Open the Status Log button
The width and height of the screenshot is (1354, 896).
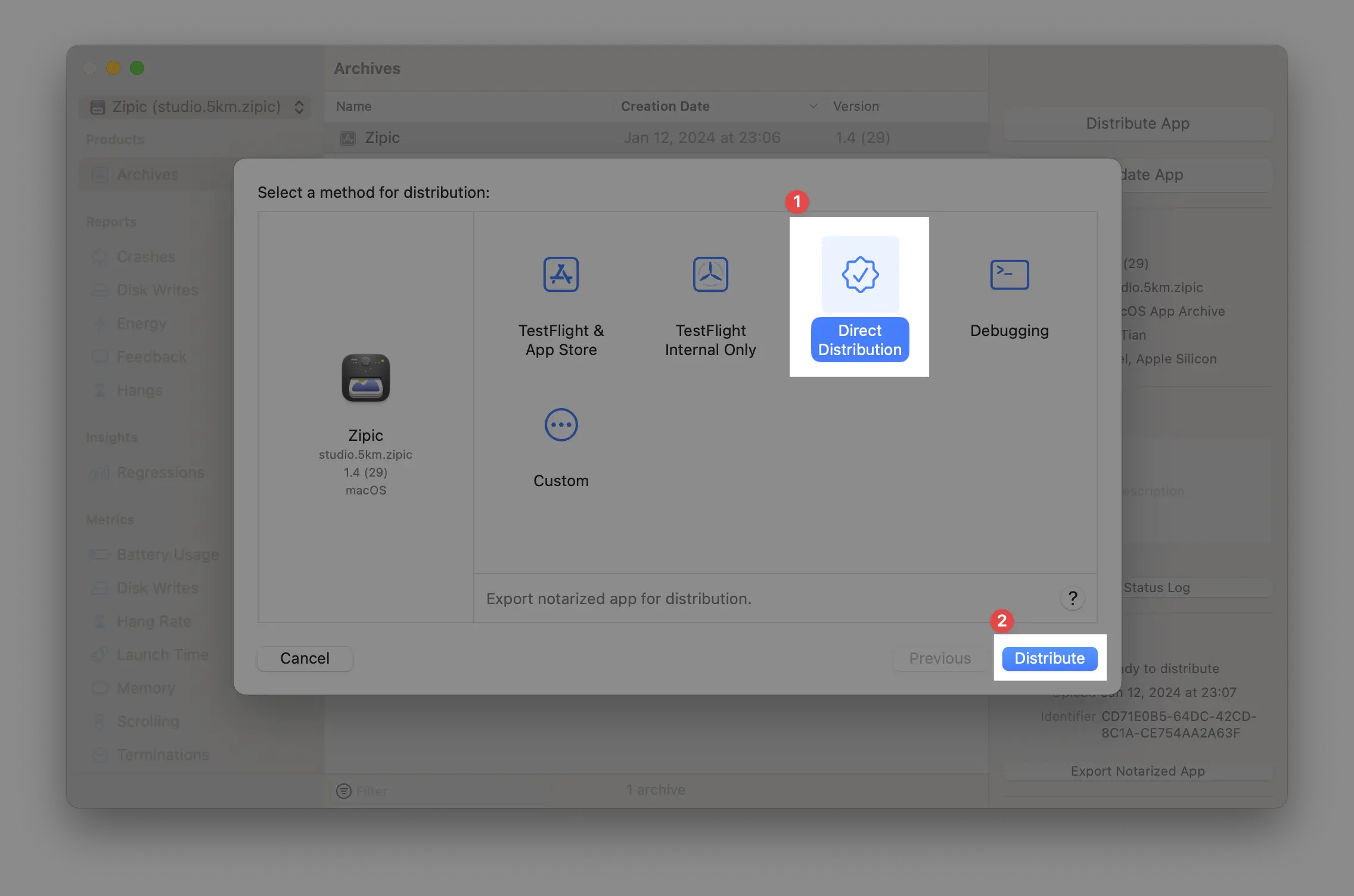[1156, 587]
